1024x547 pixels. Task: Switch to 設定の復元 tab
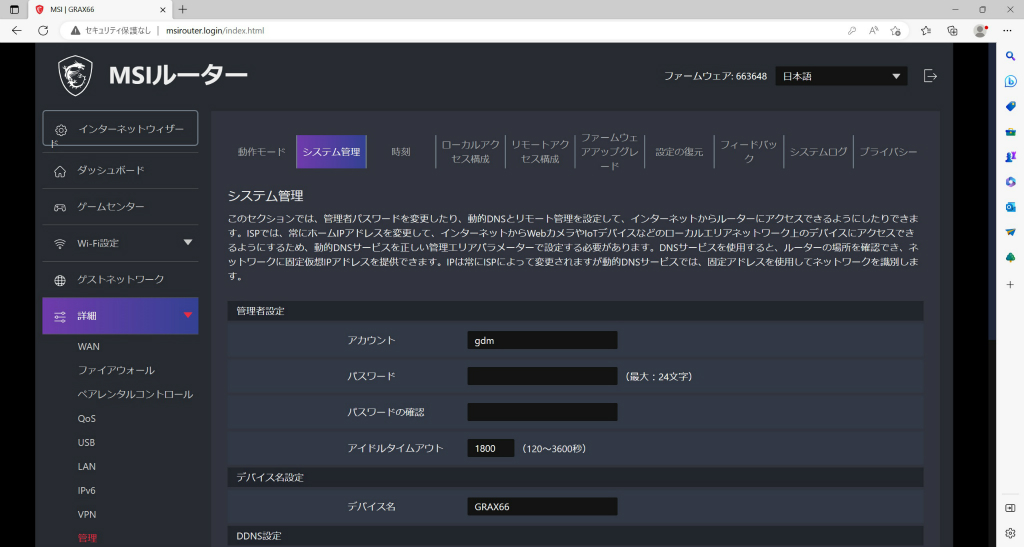pos(679,152)
